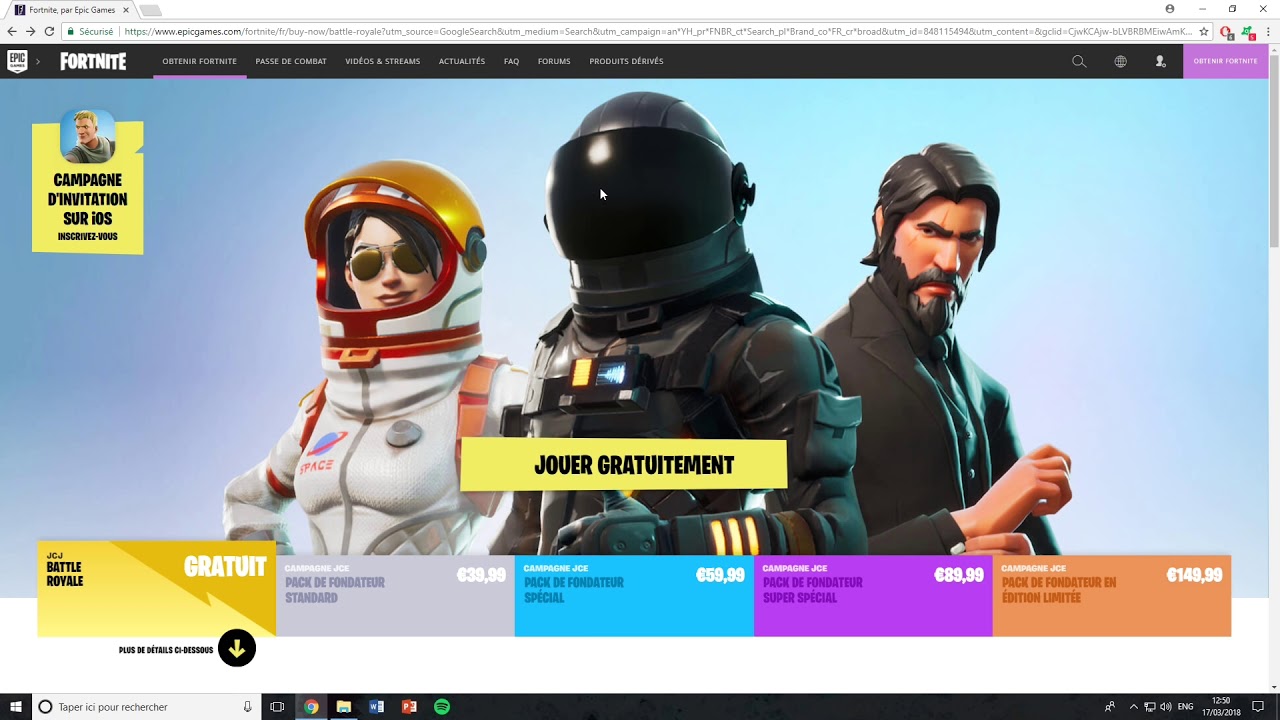Open Spotify from the taskbar

tap(442, 707)
